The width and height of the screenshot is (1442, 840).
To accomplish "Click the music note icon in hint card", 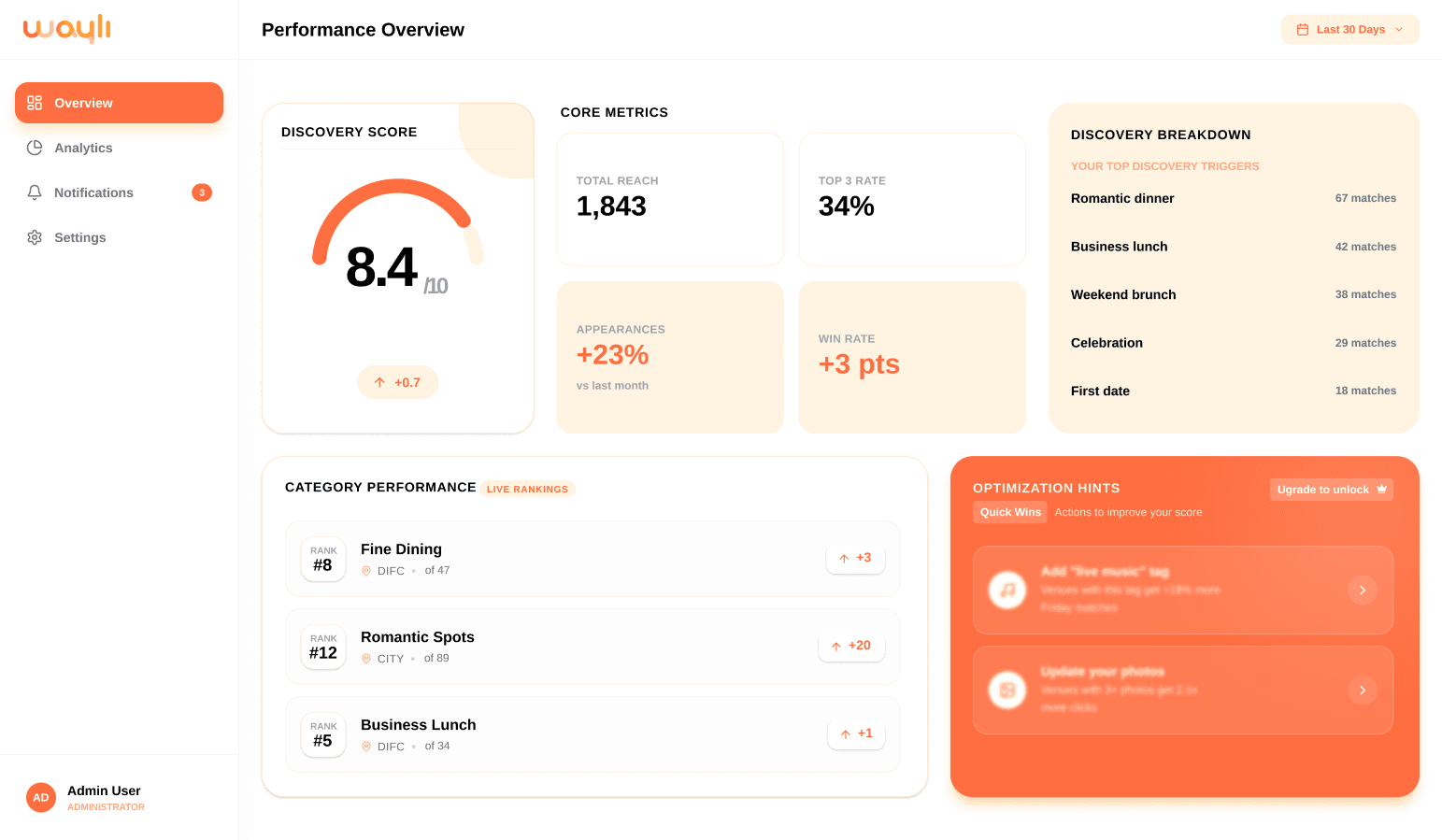I will [1007, 590].
